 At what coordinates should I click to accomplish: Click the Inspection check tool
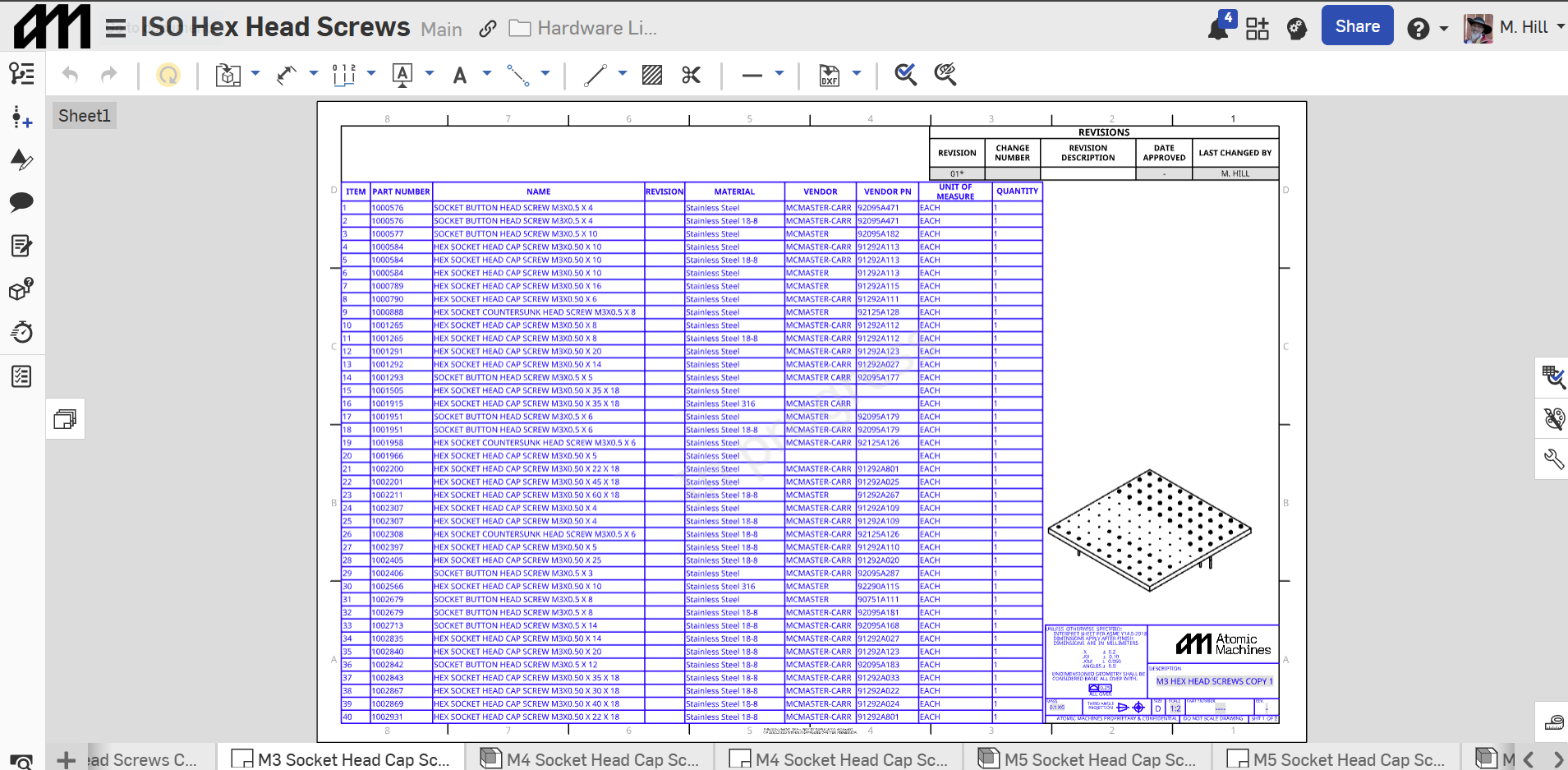[905, 75]
